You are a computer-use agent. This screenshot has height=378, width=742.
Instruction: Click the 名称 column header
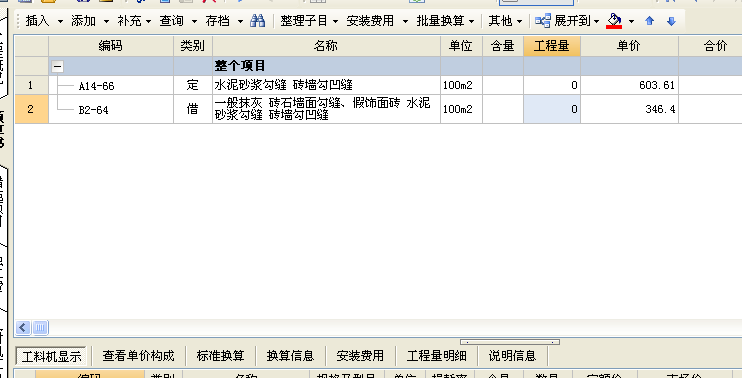click(x=326, y=46)
